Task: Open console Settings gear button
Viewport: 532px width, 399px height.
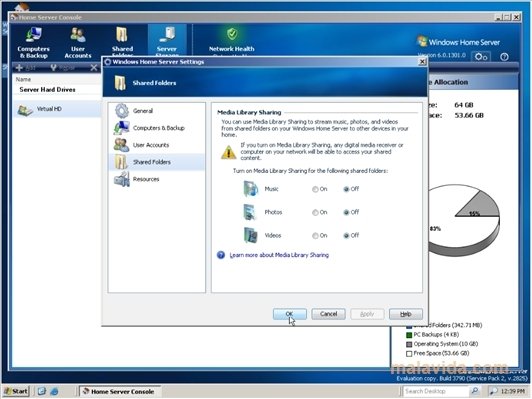Action: 481,57
